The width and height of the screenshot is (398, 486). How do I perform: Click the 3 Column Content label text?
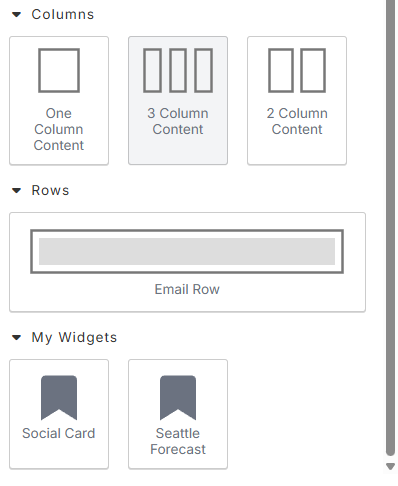click(x=178, y=121)
